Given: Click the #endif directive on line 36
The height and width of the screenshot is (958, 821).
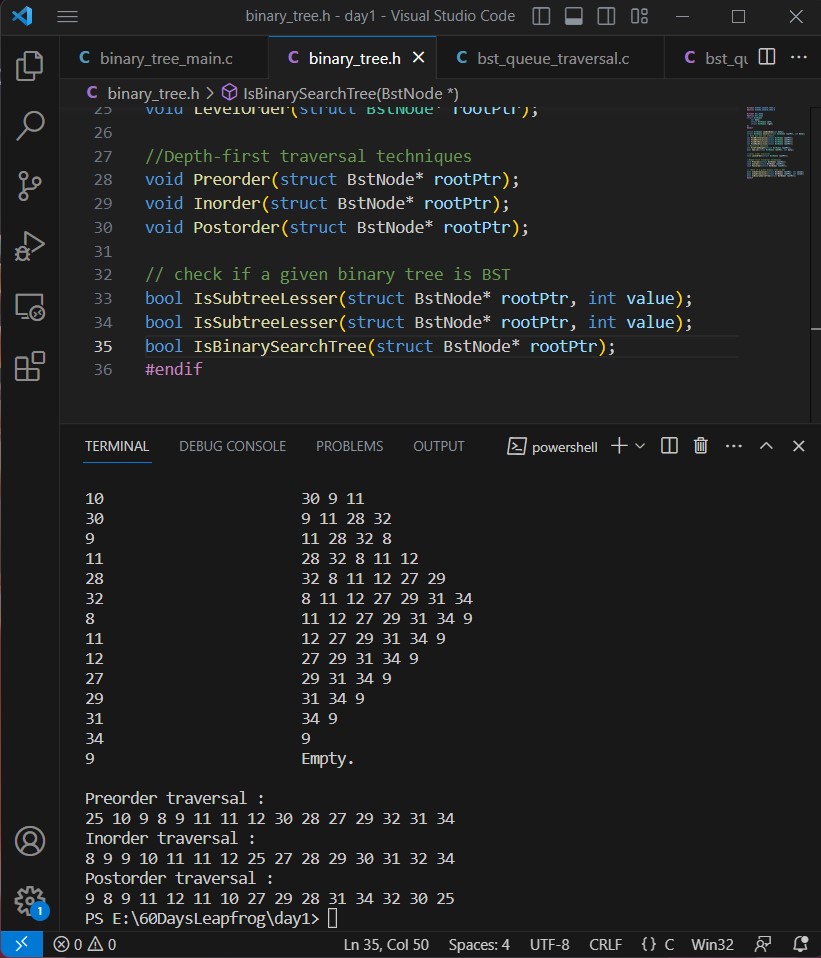Looking at the screenshot, I should point(173,370).
